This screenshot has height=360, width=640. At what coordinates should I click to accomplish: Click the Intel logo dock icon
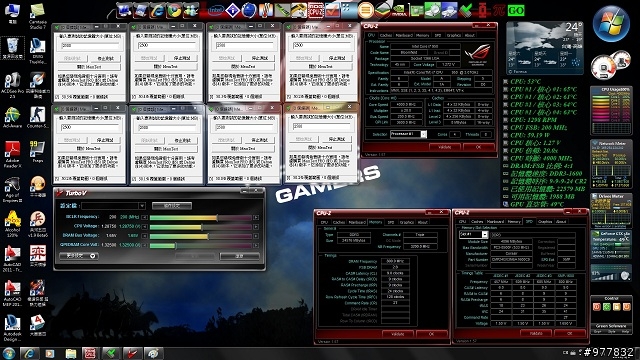click(216, 10)
